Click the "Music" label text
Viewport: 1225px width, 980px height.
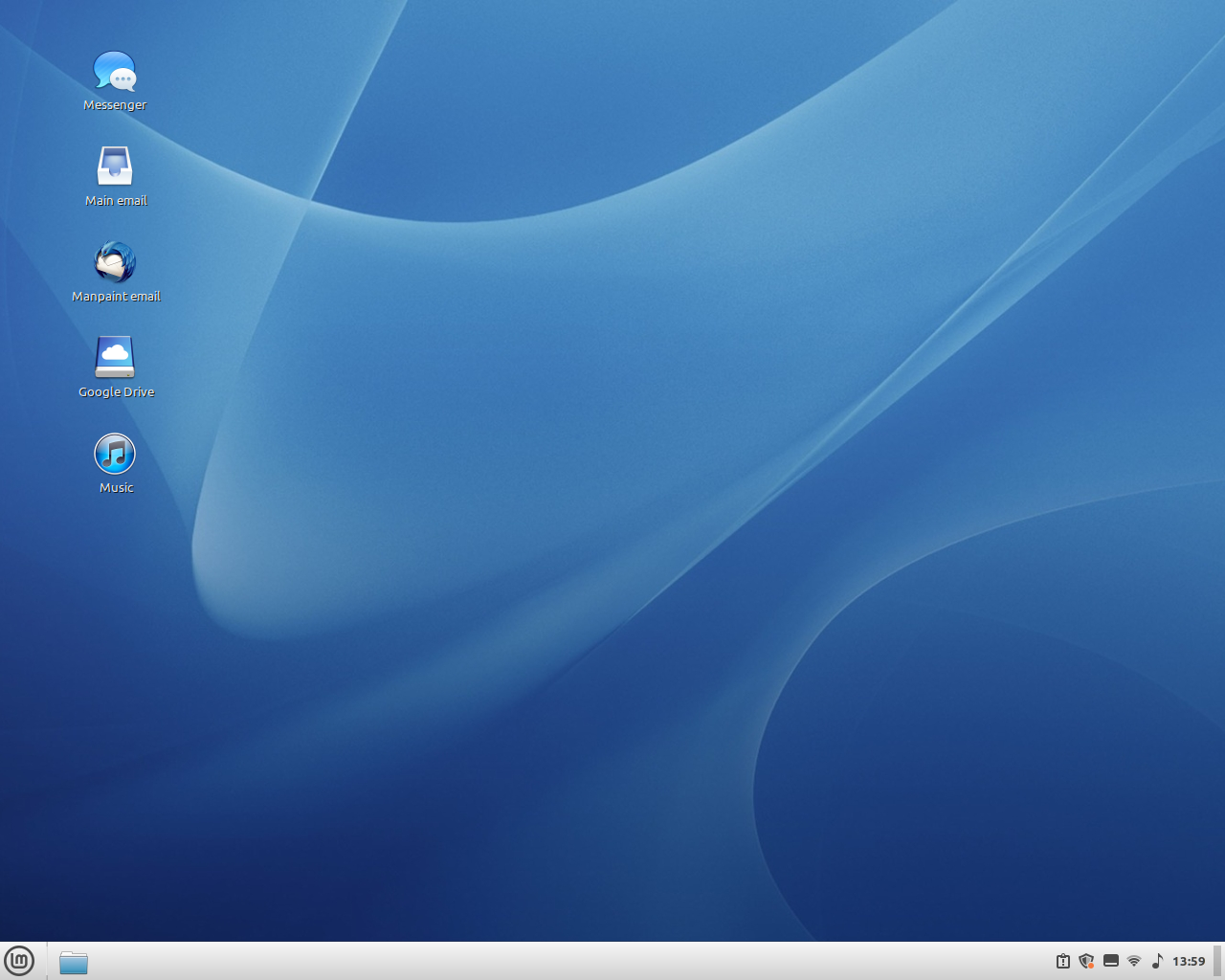coord(116,488)
